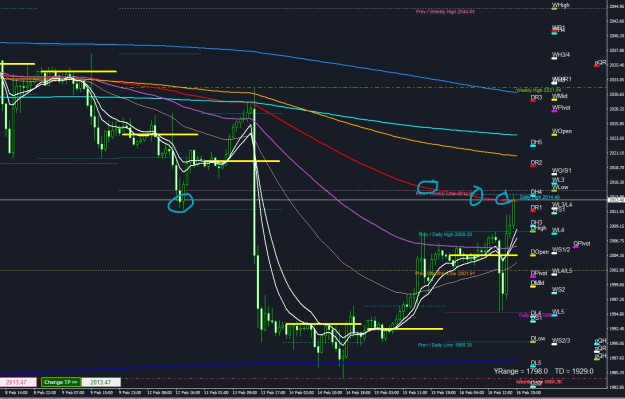Click the WLow level label
Screen dimensions: 625x399
click(560, 187)
